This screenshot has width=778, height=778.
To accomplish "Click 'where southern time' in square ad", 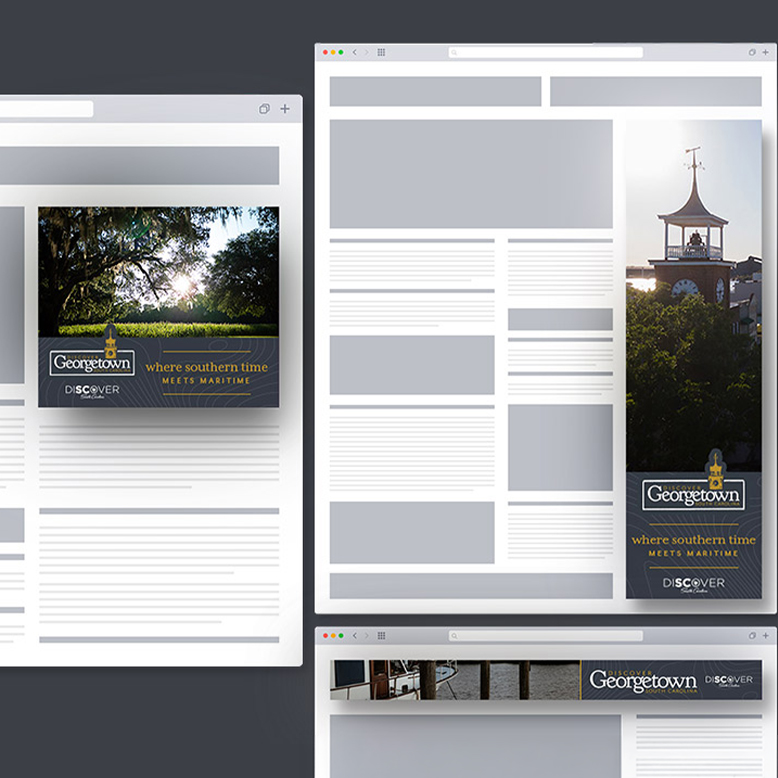I will click(206, 367).
